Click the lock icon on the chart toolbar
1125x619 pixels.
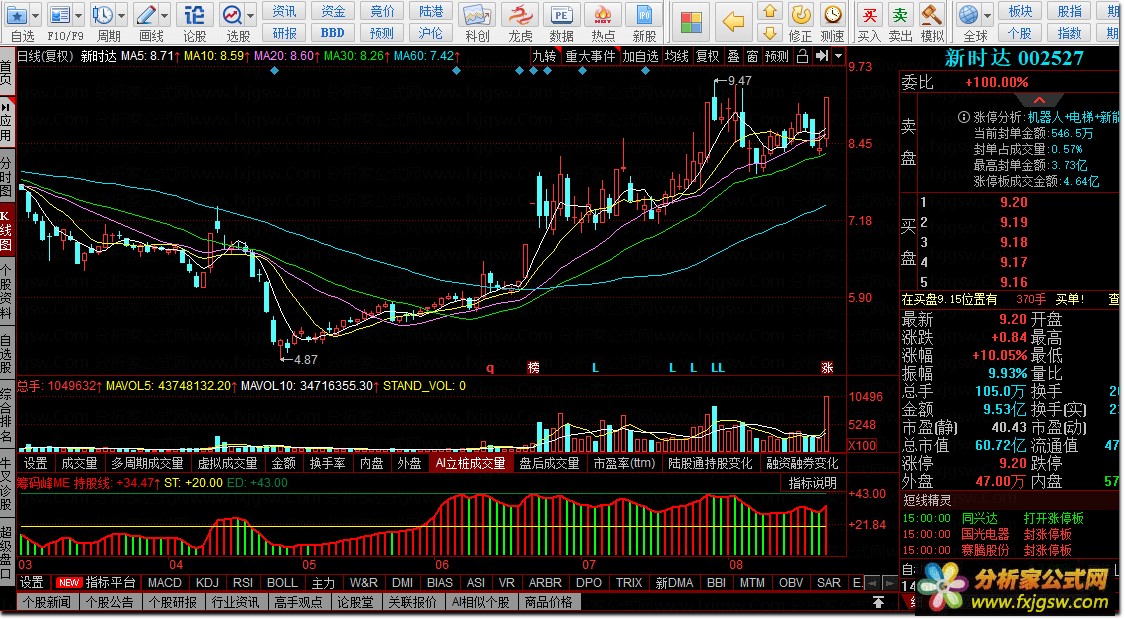(x=803, y=56)
